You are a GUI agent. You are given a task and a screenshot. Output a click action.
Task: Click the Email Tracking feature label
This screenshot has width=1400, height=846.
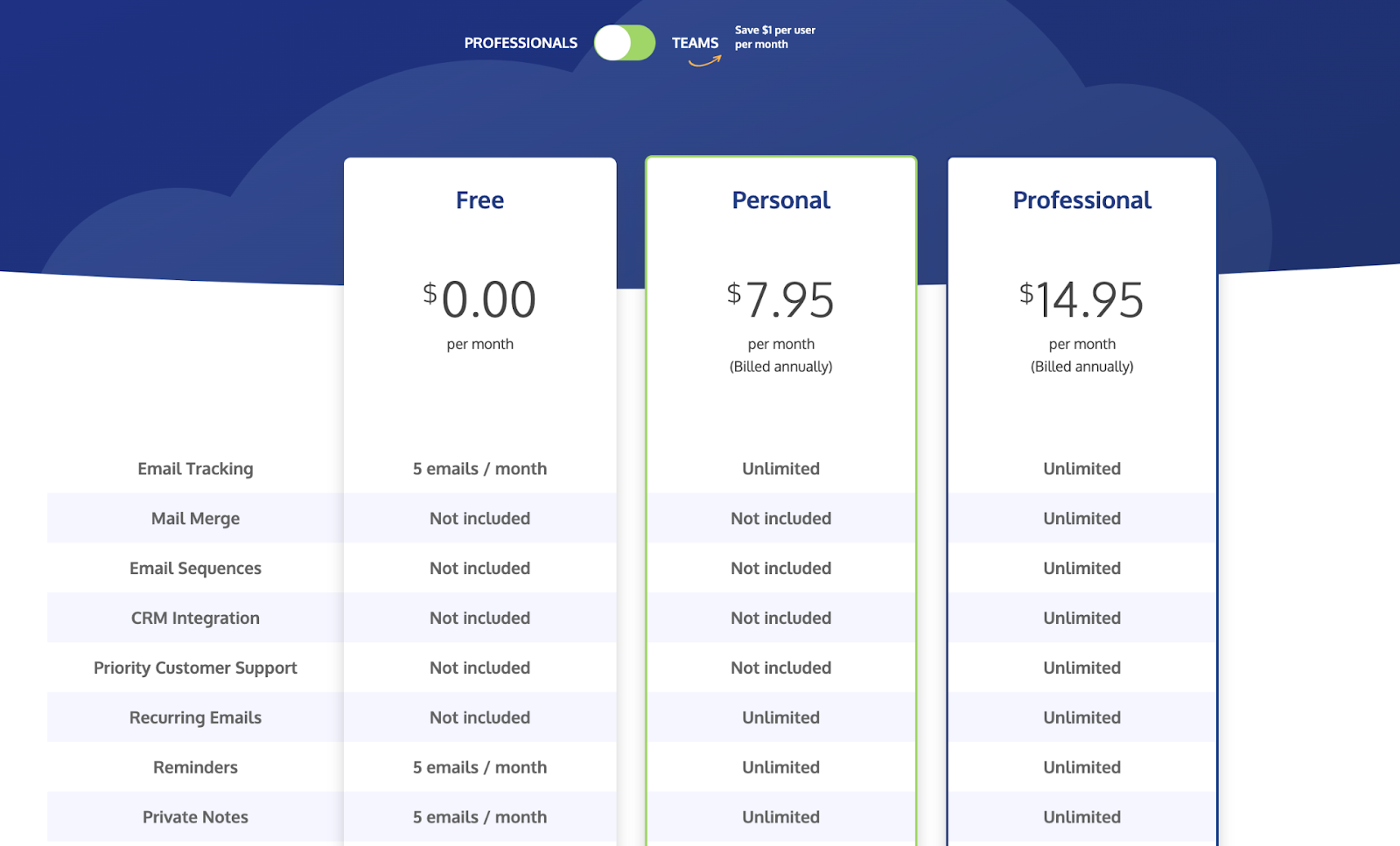point(195,469)
